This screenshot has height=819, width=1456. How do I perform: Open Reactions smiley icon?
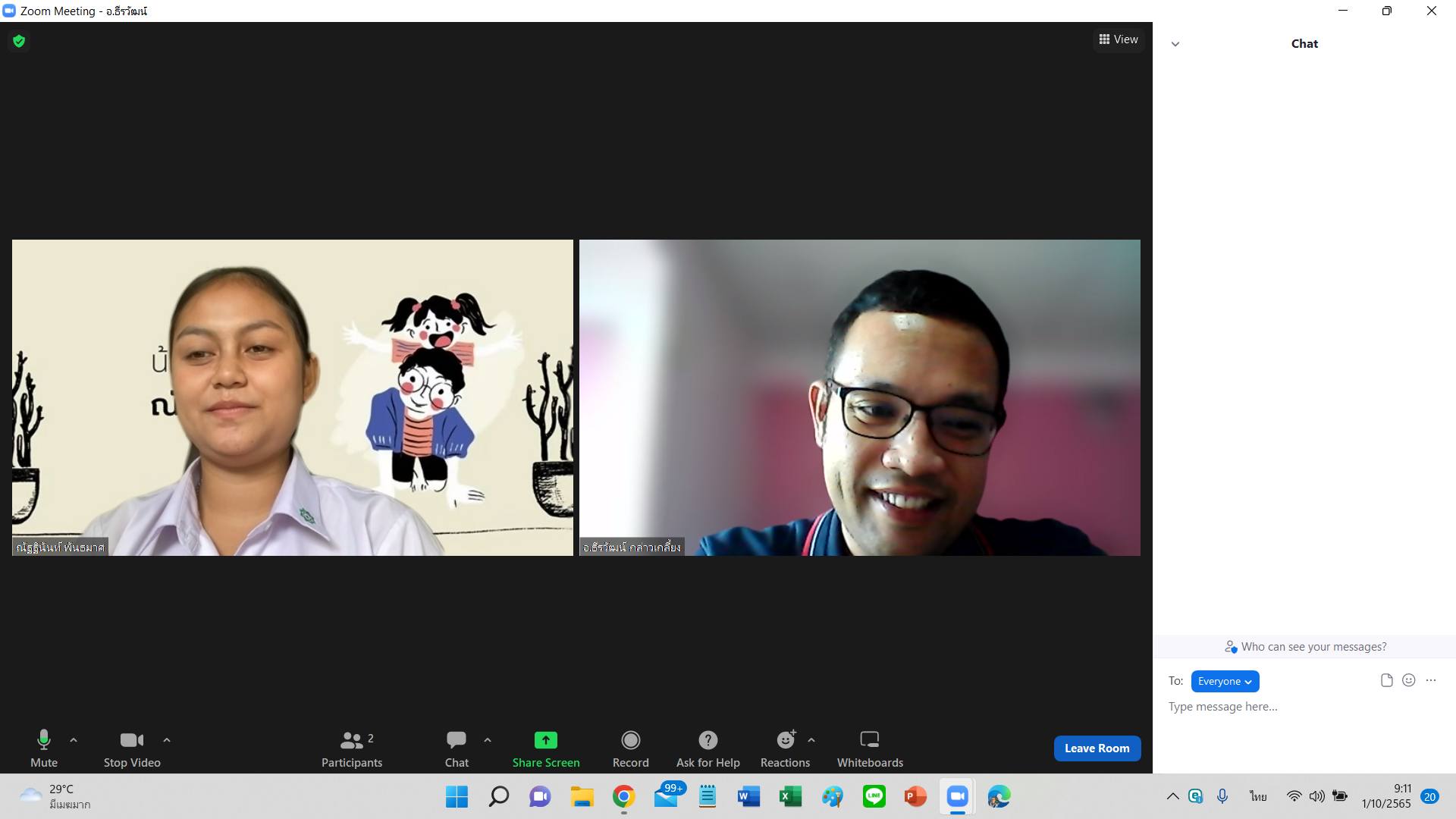(x=786, y=739)
